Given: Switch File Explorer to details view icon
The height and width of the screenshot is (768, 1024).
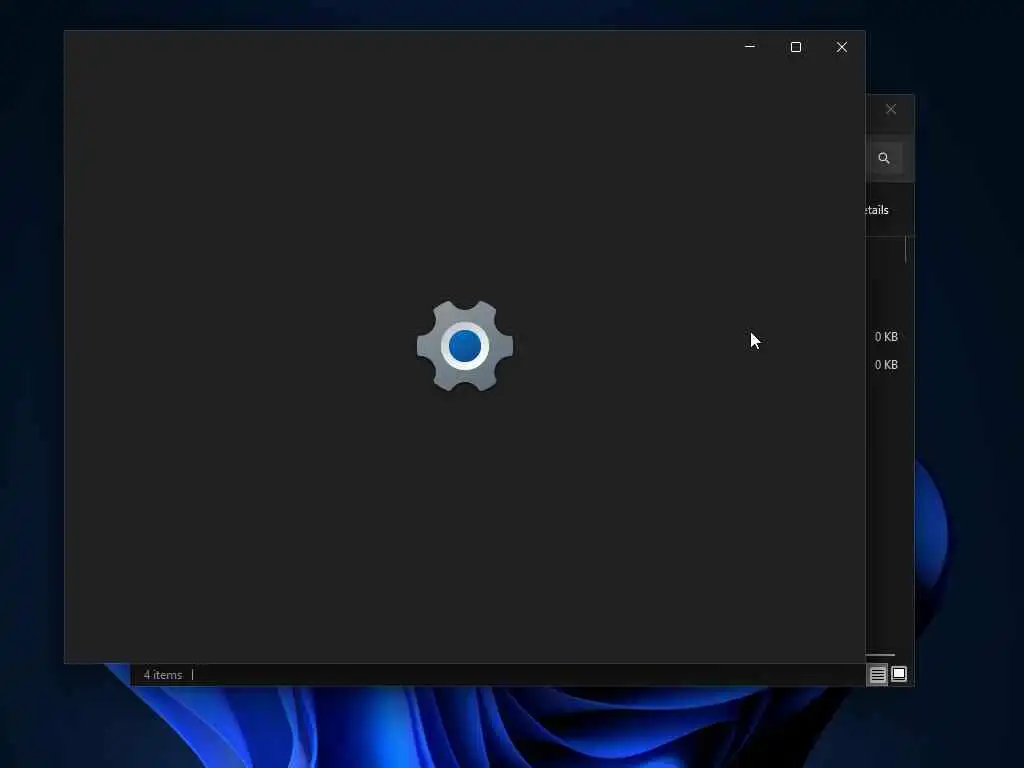Looking at the screenshot, I should coord(877,674).
